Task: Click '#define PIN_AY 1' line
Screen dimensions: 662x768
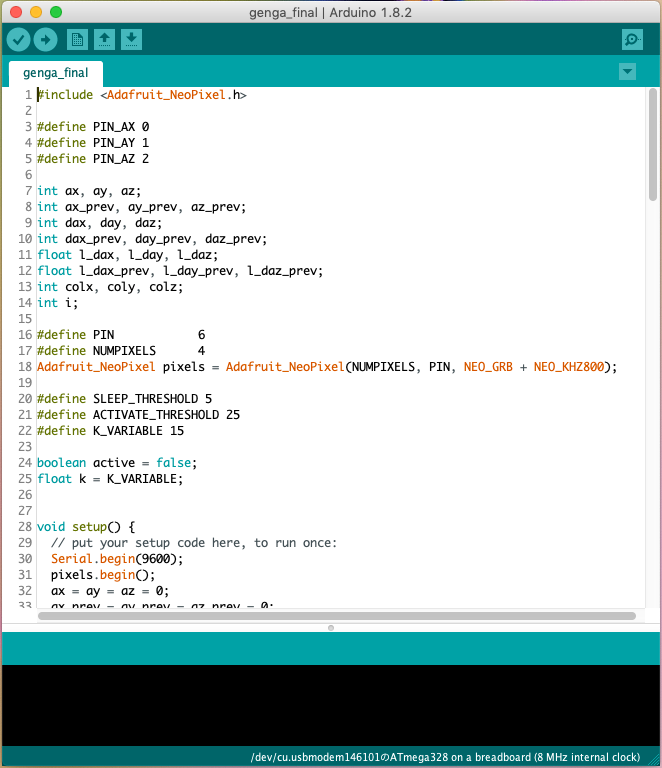Action: click(x=93, y=143)
